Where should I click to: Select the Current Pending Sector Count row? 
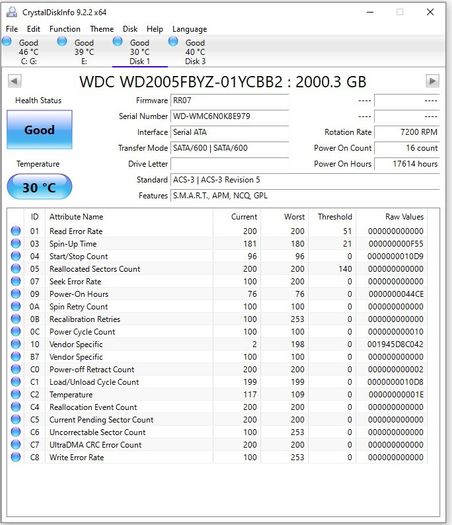[x=217, y=420]
